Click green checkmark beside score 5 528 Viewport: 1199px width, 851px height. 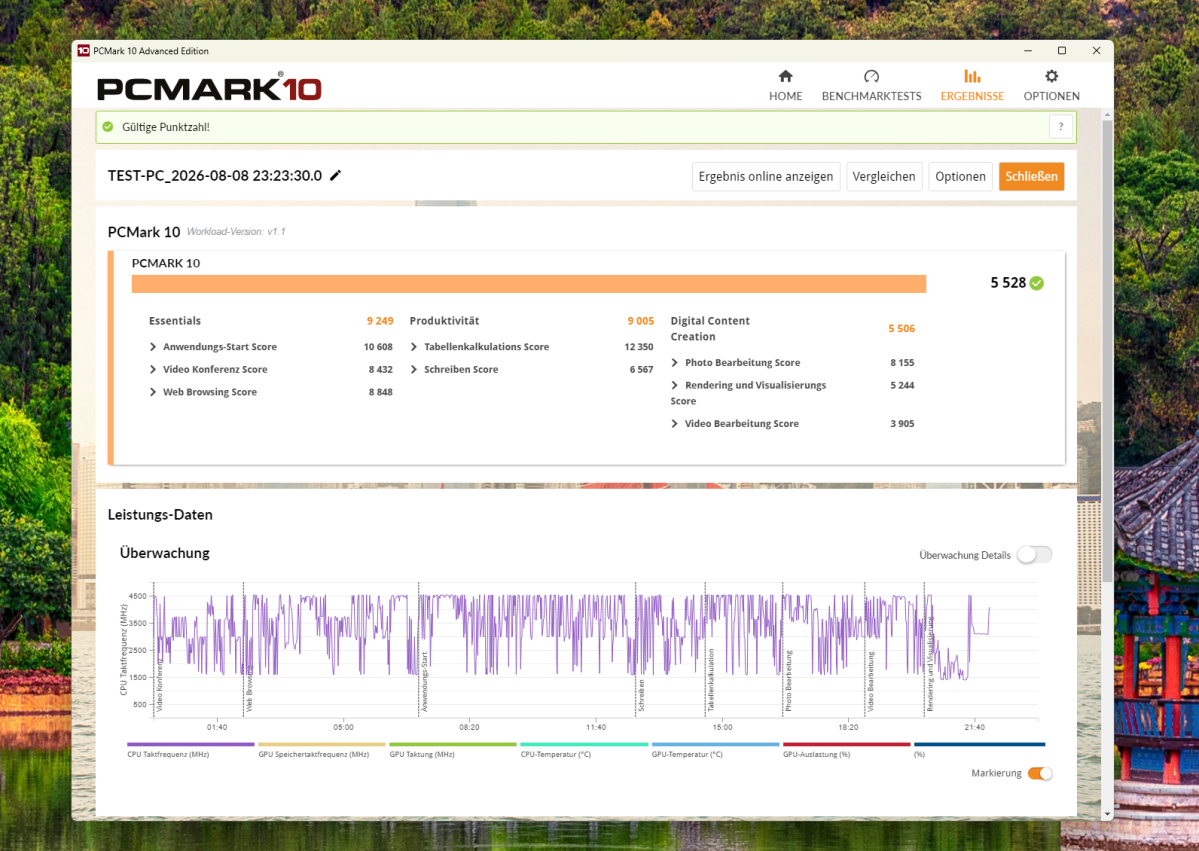1036,283
